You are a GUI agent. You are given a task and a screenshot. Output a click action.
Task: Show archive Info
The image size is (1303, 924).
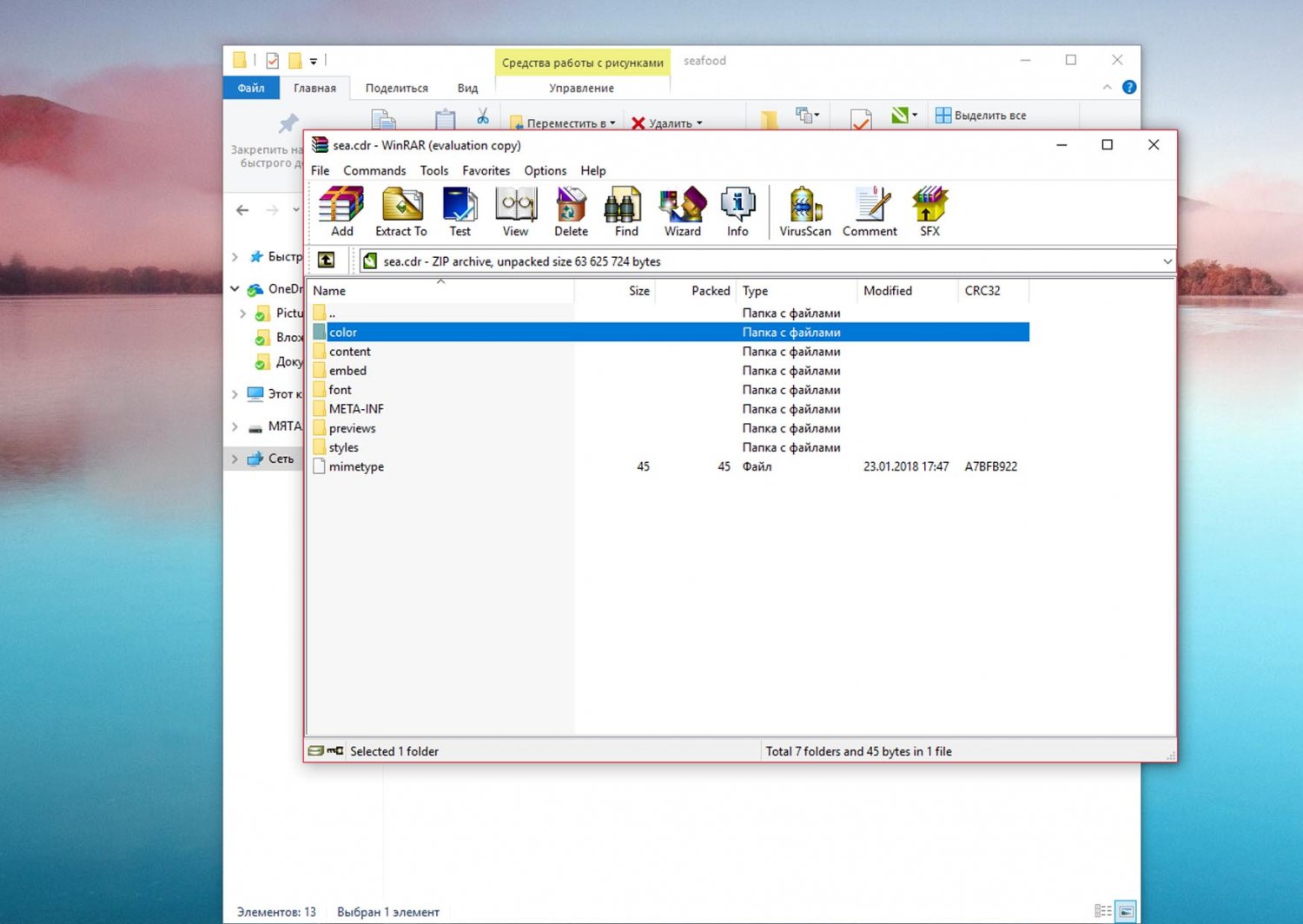737,211
